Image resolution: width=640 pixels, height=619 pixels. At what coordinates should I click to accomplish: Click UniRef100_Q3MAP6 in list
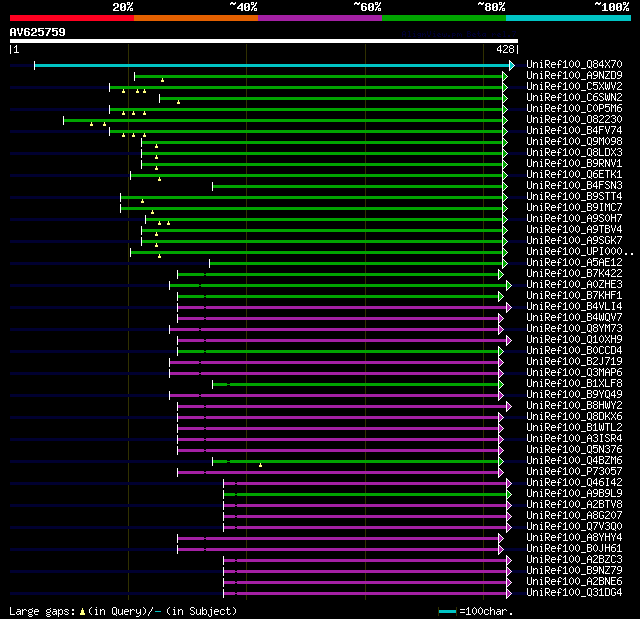click(574, 373)
